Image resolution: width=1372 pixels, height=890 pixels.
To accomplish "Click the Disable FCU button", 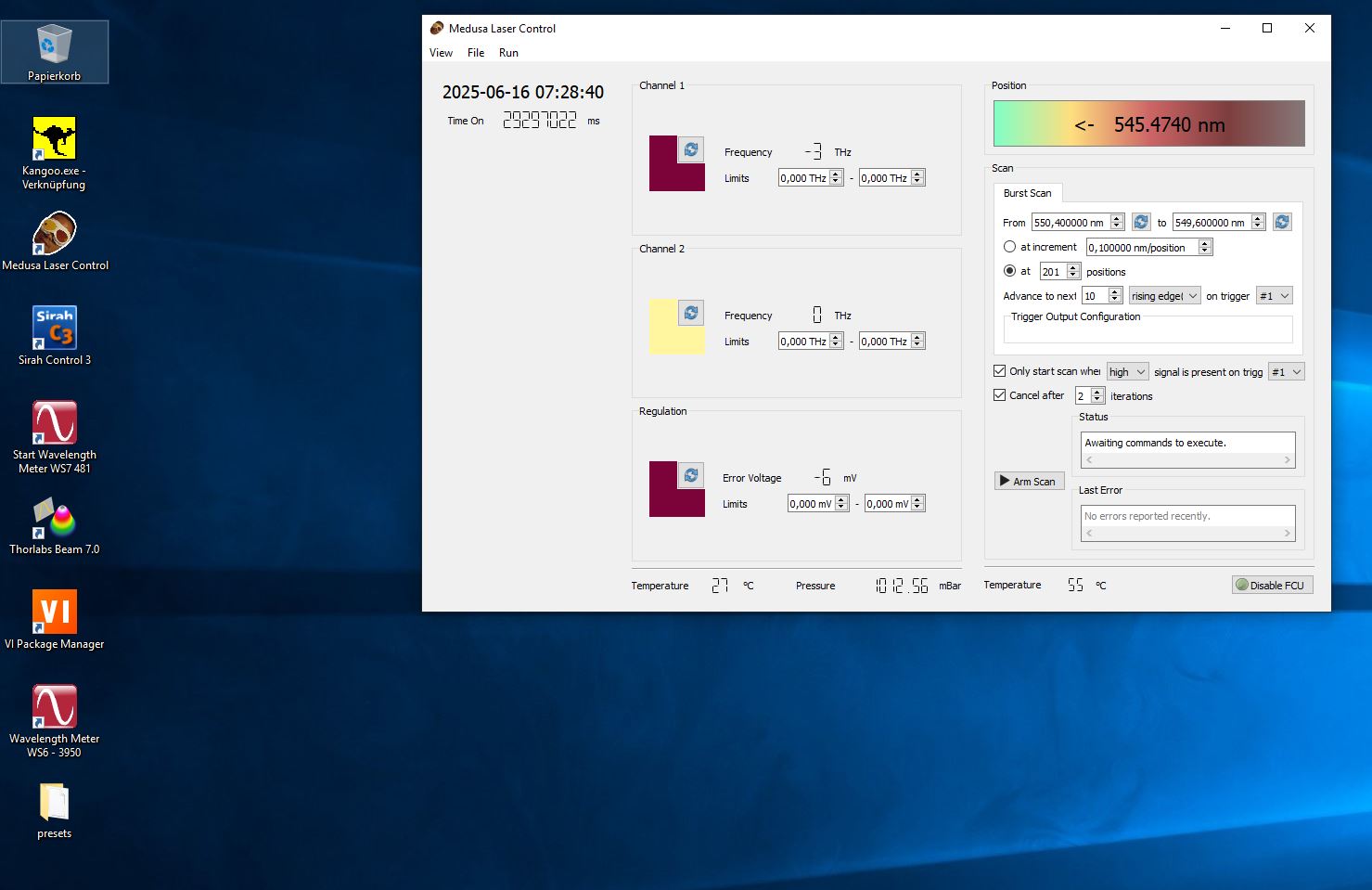I will point(1272,585).
